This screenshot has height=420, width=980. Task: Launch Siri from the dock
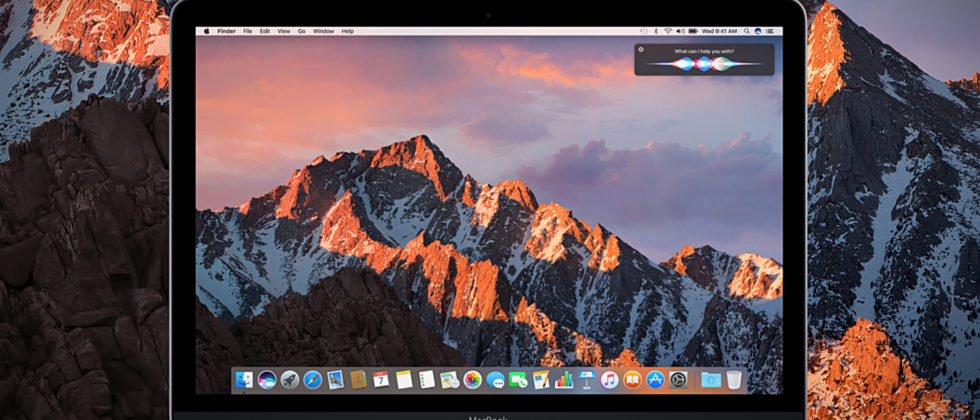267,379
